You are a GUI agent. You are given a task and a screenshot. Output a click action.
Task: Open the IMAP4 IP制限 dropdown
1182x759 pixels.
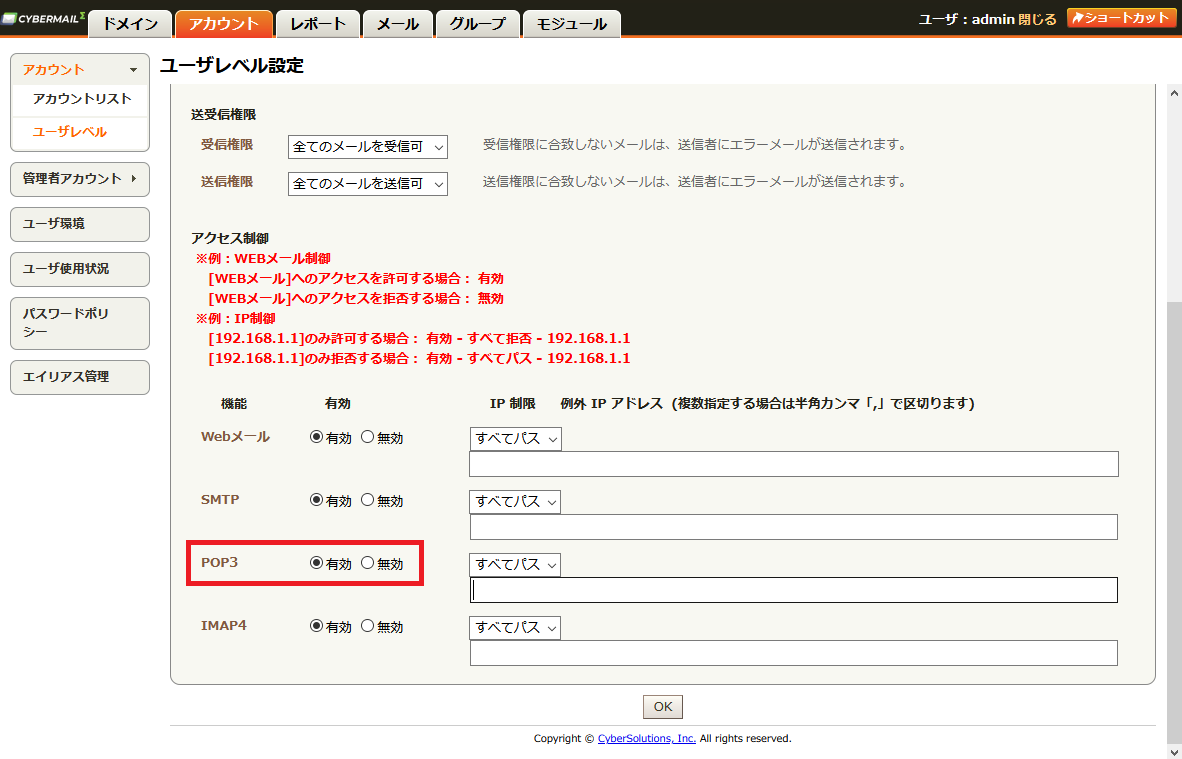click(x=516, y=628)
